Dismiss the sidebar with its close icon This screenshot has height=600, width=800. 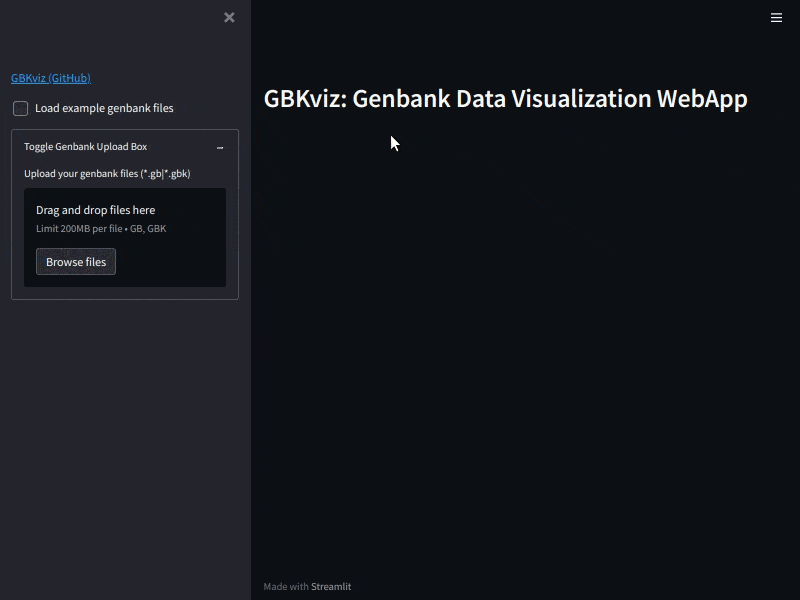(229, 17)
